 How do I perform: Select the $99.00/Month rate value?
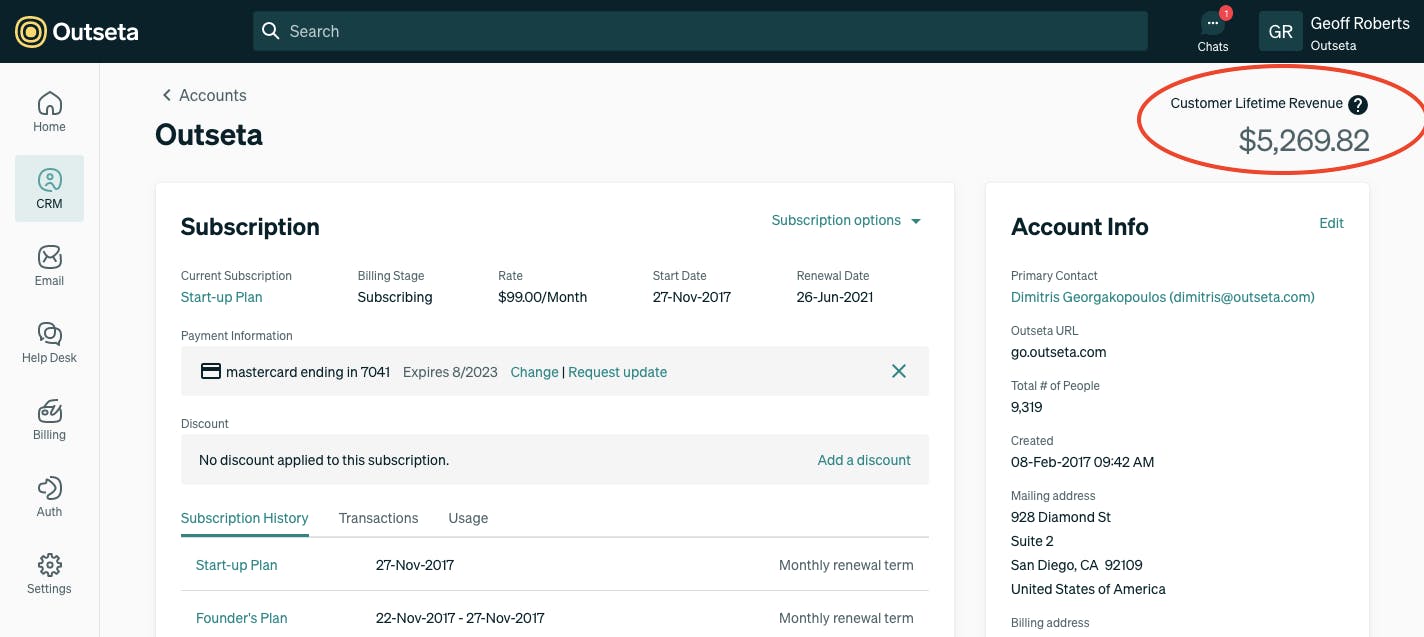[x=542, y=297]
